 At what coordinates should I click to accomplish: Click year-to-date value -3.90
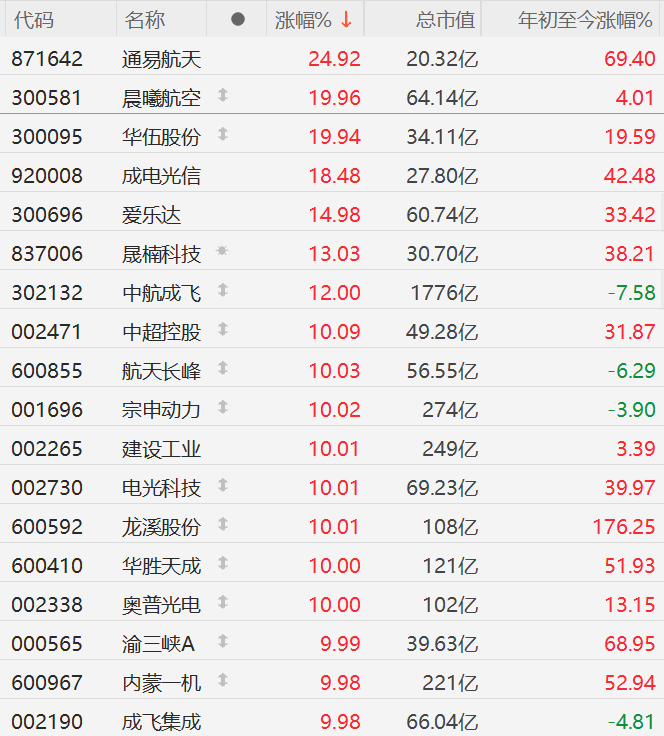click(x=631, y=410)
